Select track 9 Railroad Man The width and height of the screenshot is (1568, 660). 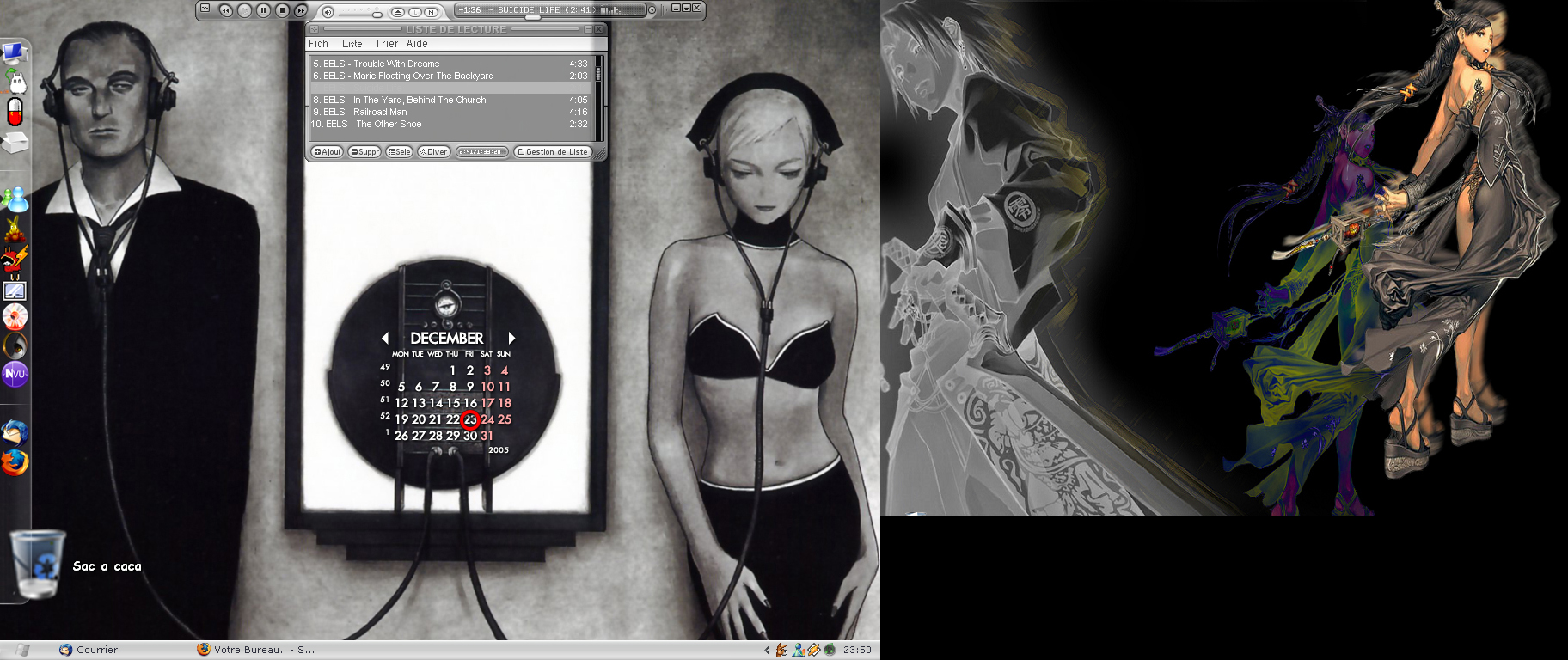450,112
